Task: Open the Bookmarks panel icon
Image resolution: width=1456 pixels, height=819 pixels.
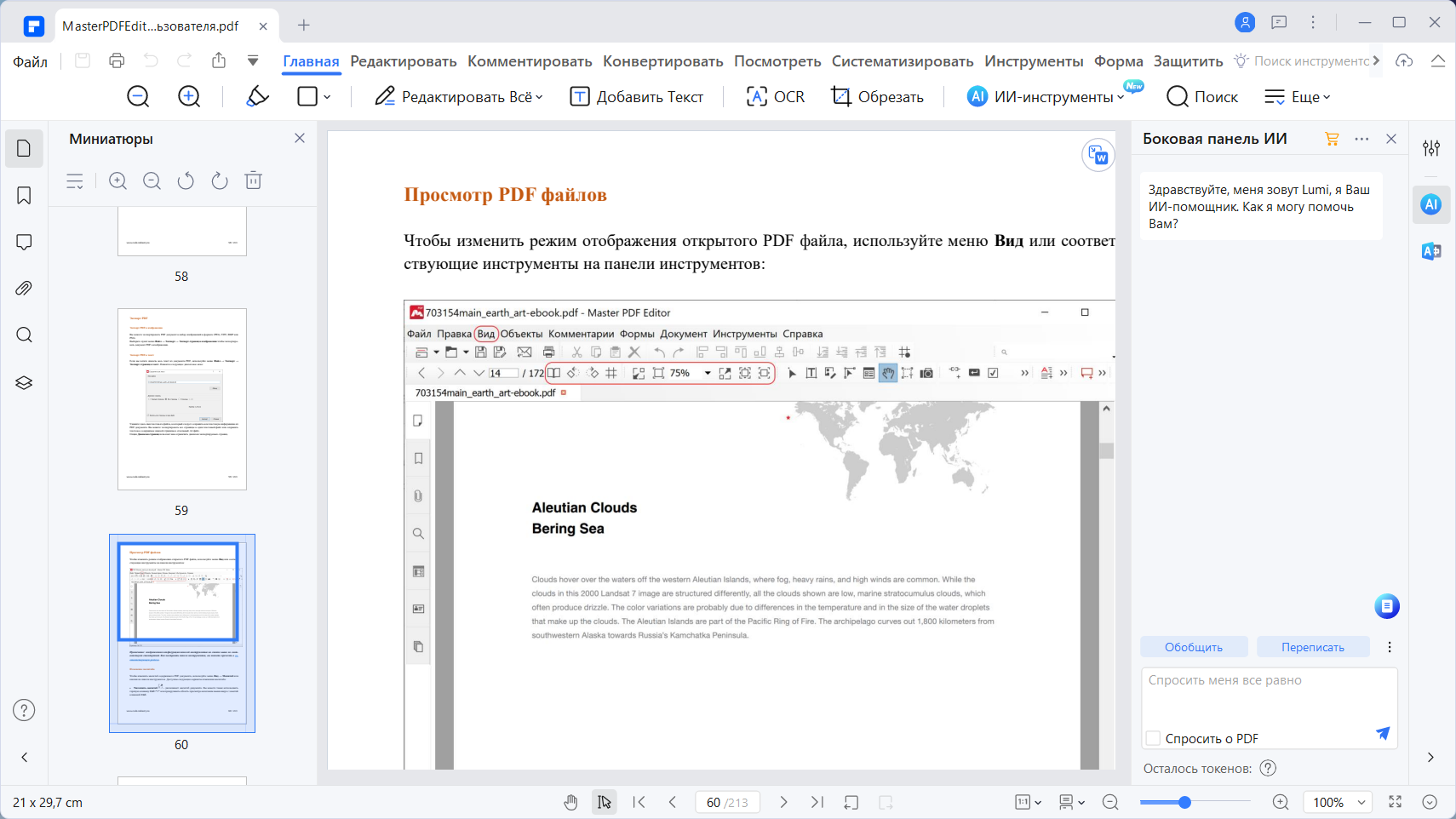Action: coord(24,196)
